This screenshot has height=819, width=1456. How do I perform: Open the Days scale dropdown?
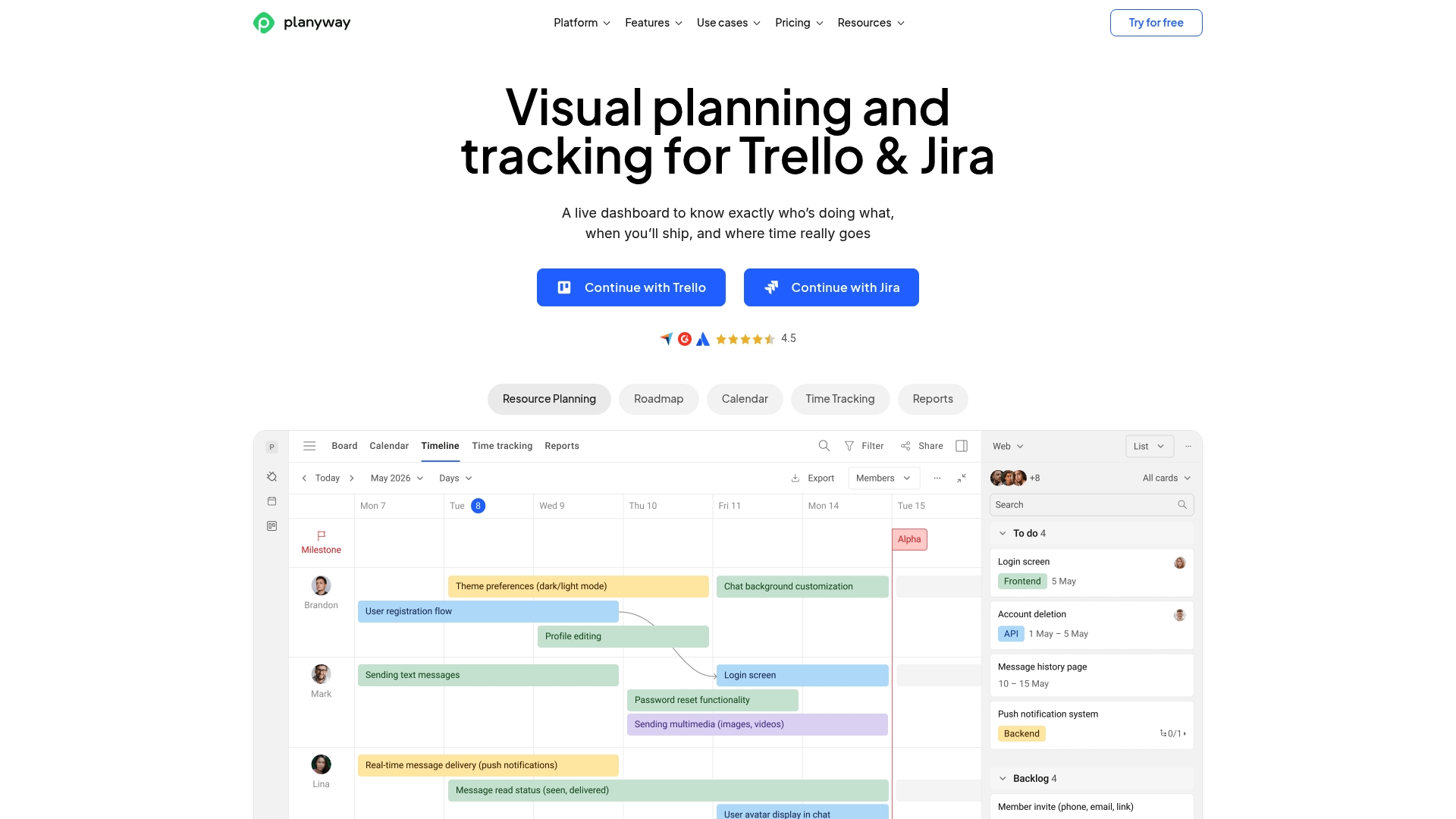[456, 479]
